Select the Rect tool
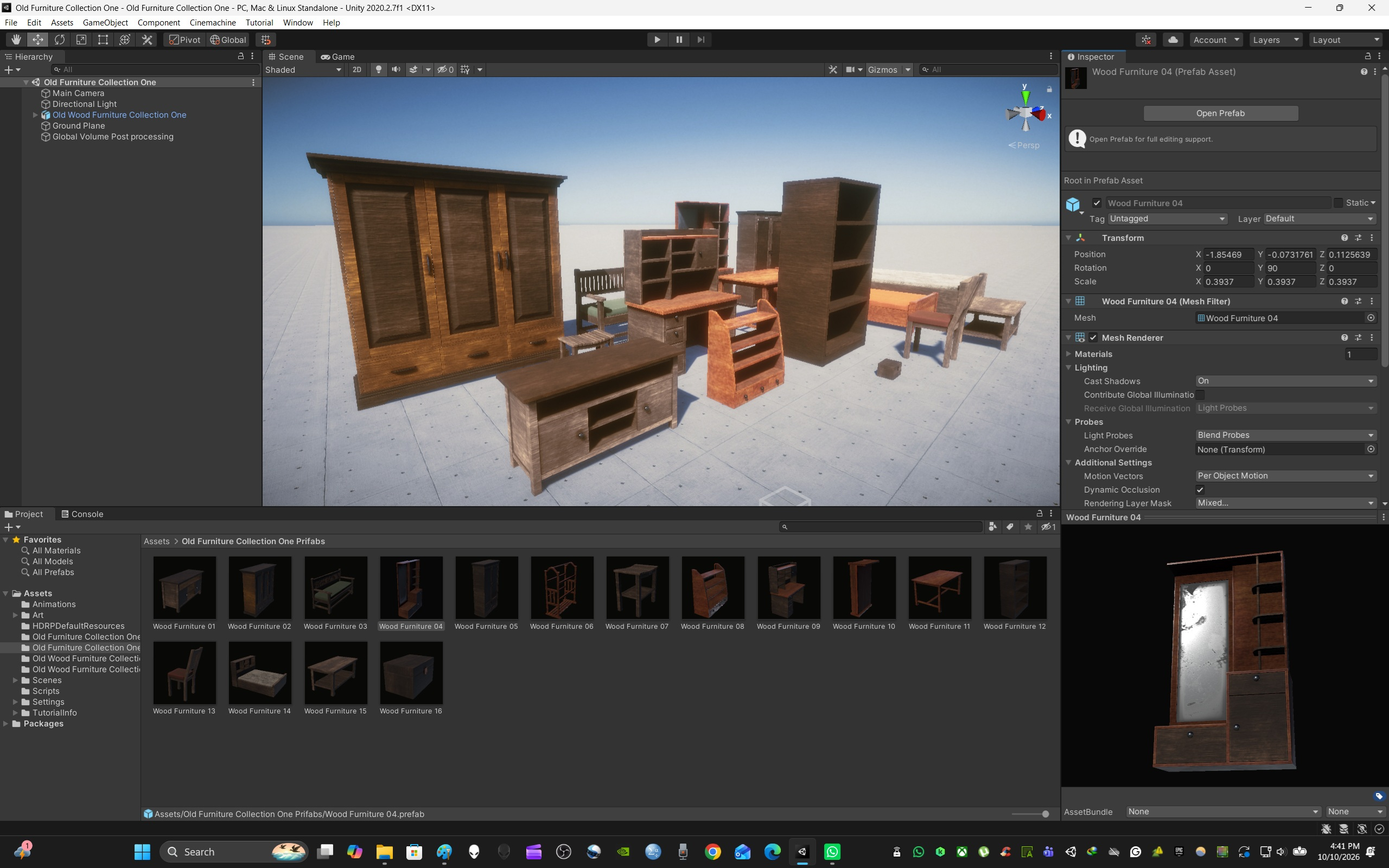The width and height of the screenshot is (1389, 868). [103, 40]
